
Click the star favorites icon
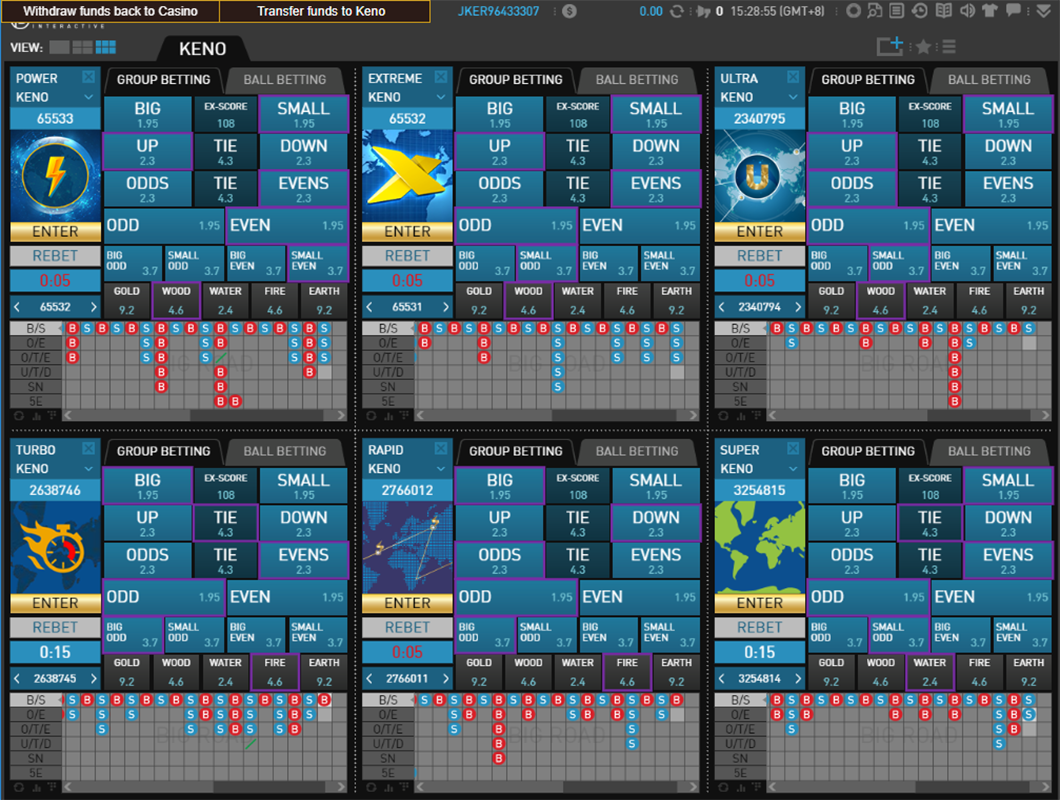(923, 47)
